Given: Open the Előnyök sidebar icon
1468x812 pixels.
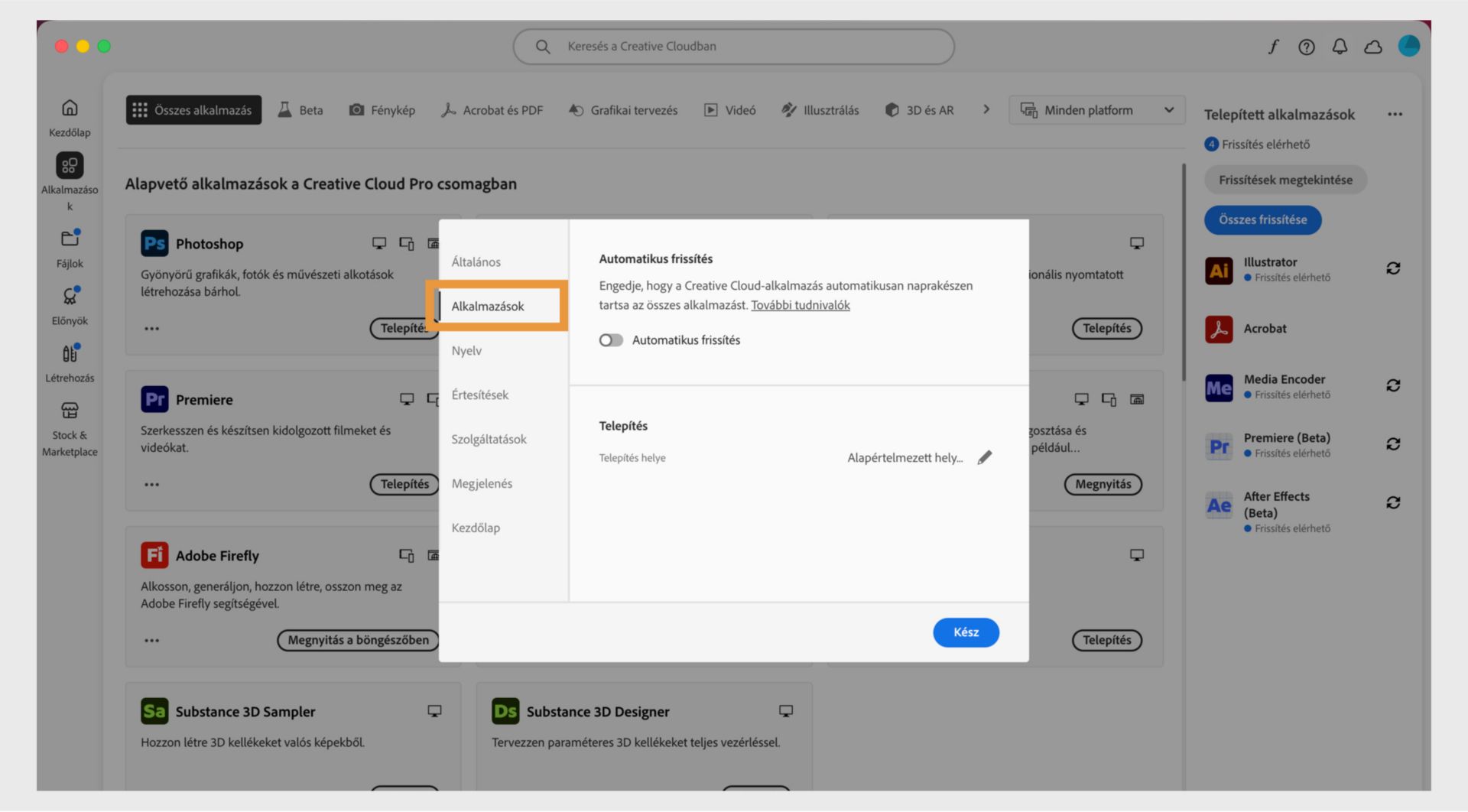Looking at the screenshot, I should click(x=70, y=295).
